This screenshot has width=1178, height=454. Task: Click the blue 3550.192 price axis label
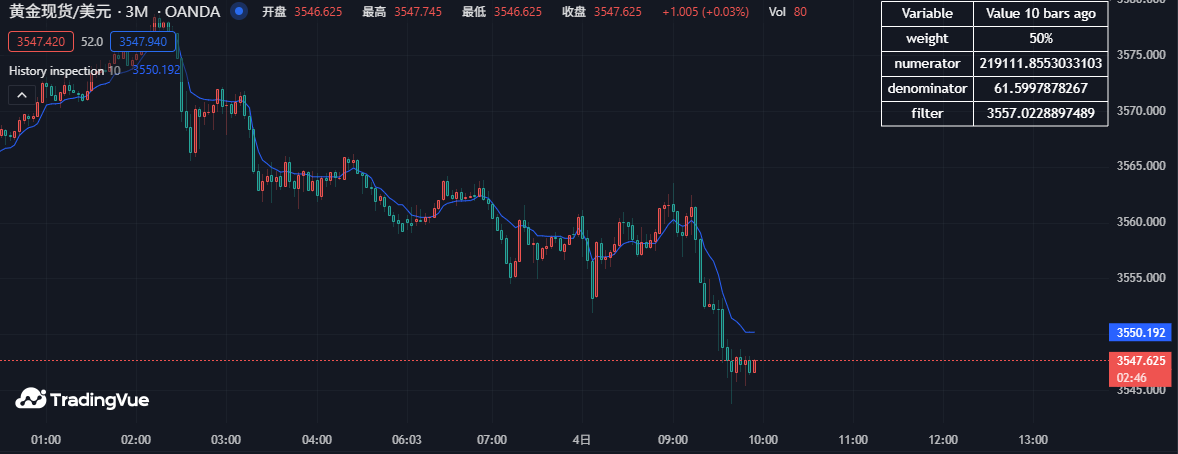[x=1141, y=332]
